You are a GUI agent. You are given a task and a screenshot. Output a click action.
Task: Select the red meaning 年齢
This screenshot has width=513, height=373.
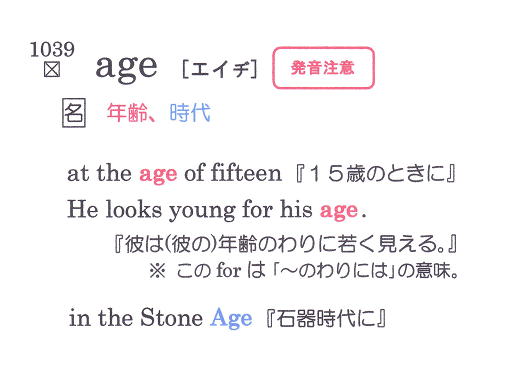(127, 113)
